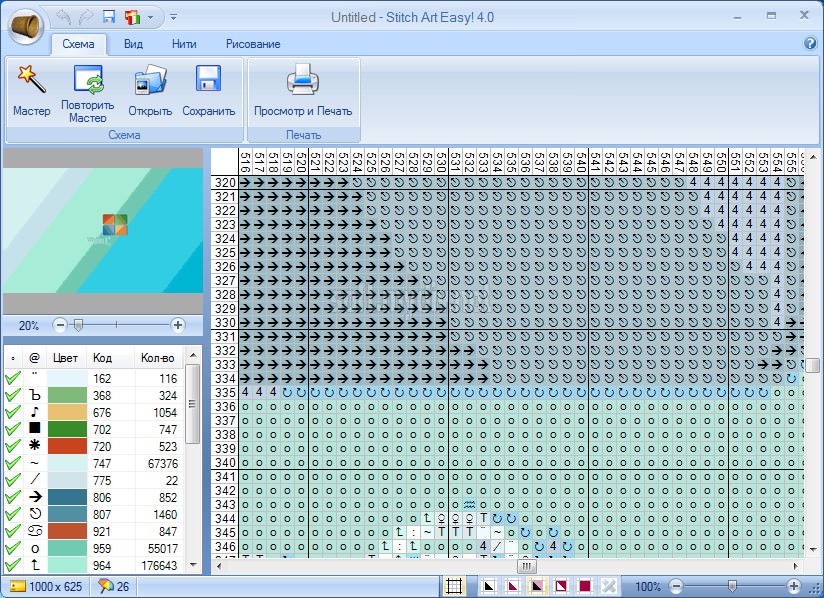The image size is (824, 598).
Task: Click the help question mark icon
Action: pos(810,44)
